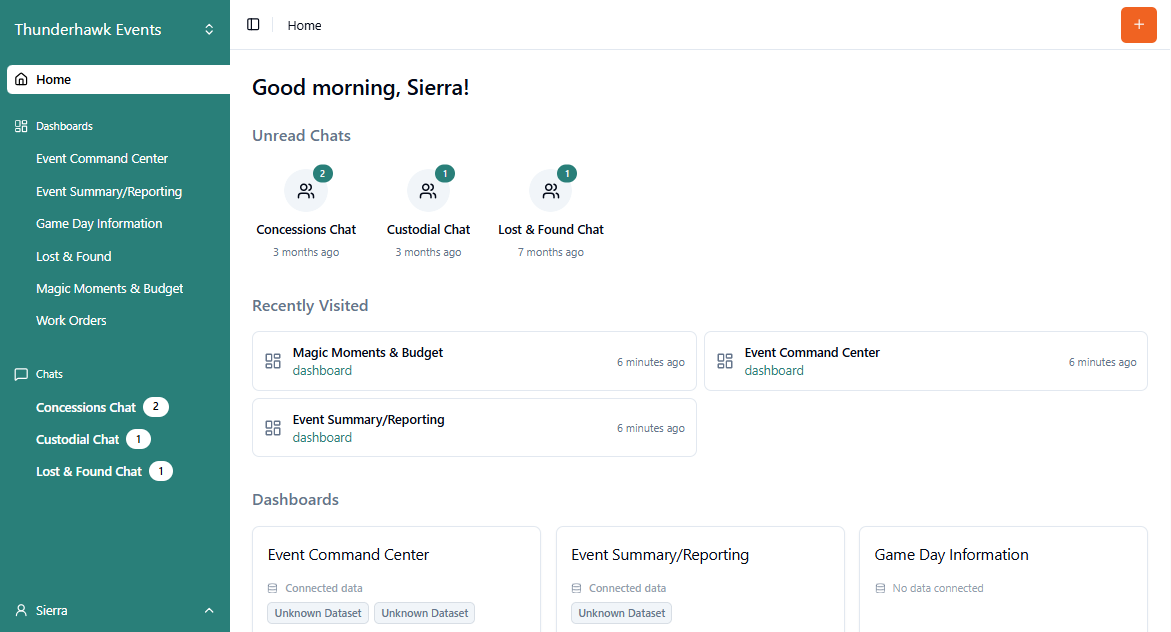
Task: Open recently visited Event Summary/Reporting card
Action: pyautogui.click(x=474, y=428)
